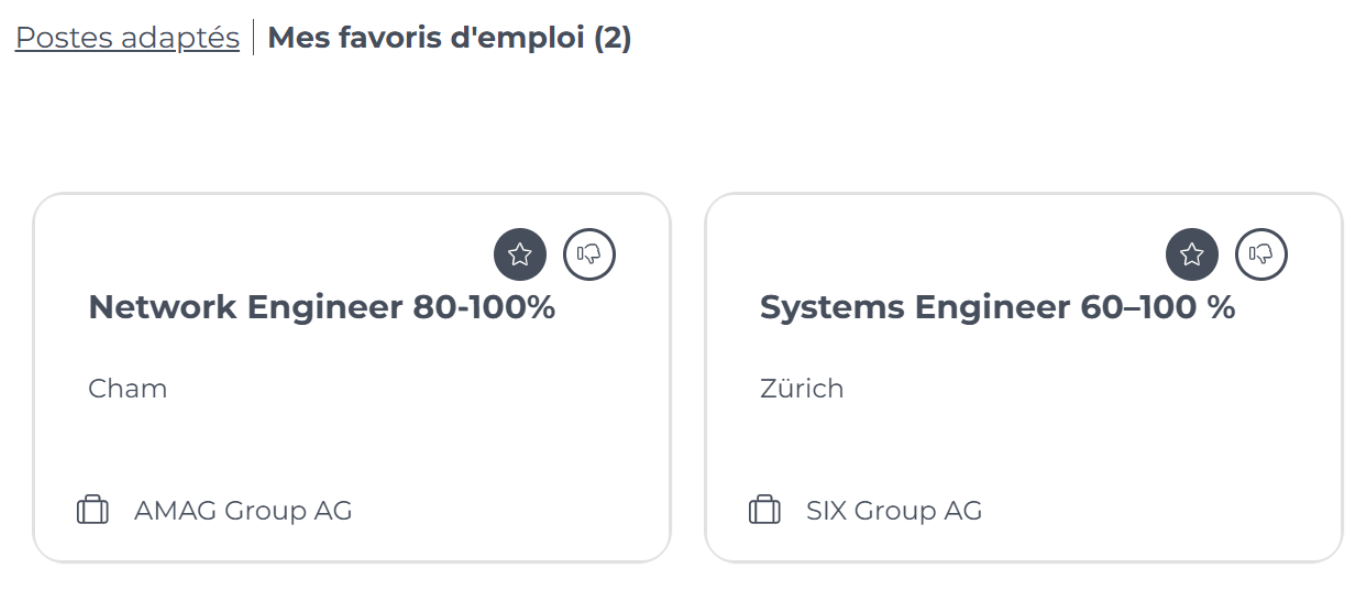Switch to Postes adaptés tab
The height and width of the screenshot is (589, 1364).
tap(127, 38)
